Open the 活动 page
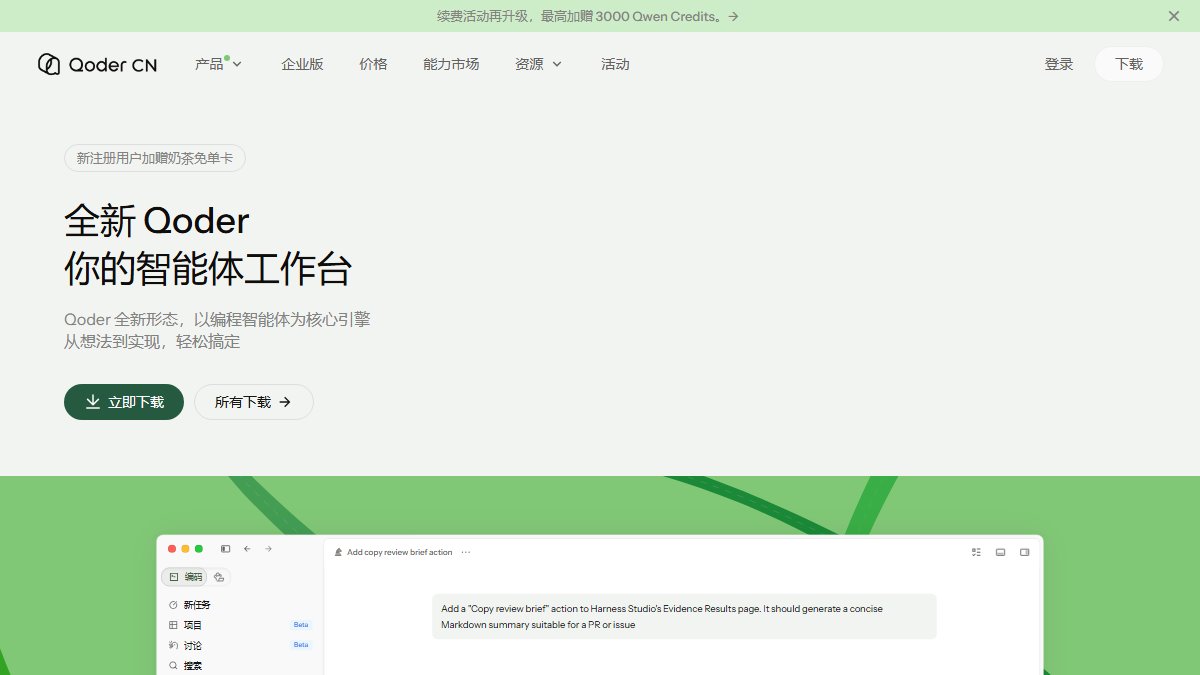Viewport: 1200px width, 675px height. (x=615, y=64)
